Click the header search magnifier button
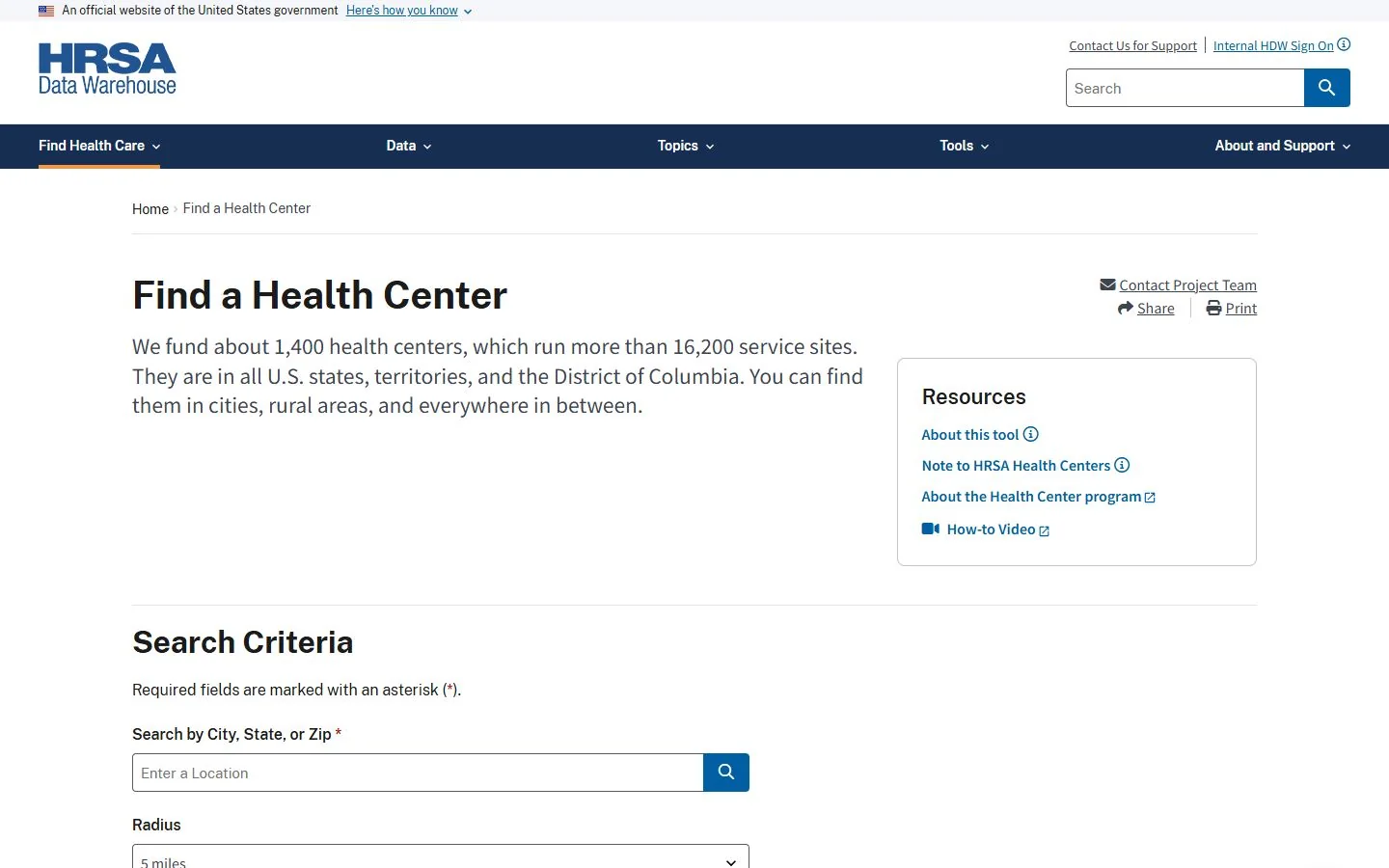The height and width of the screenshot is (868, 1389). point(1327,88)
